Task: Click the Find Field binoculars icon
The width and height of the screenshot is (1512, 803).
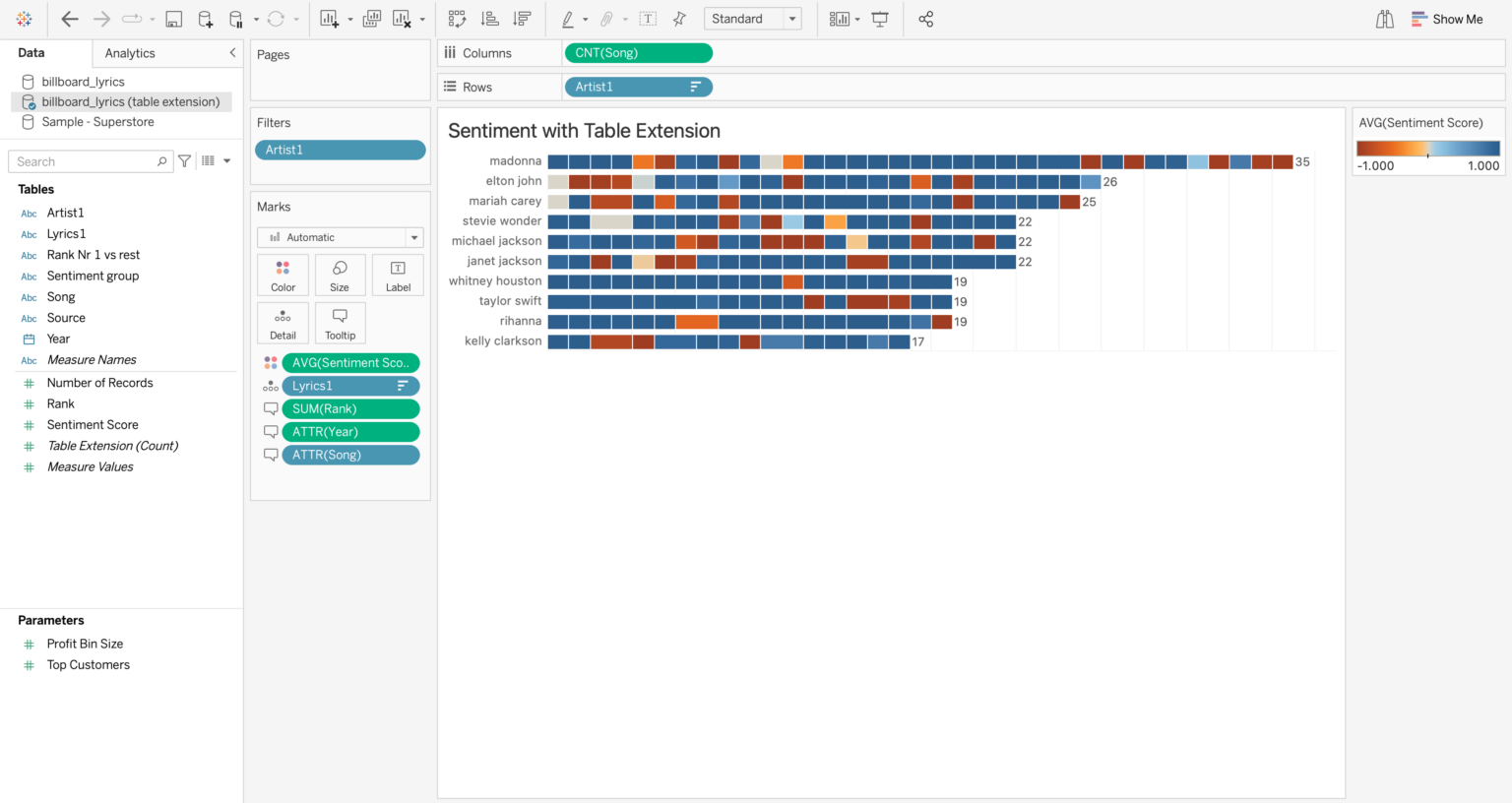Action: 1384,18
